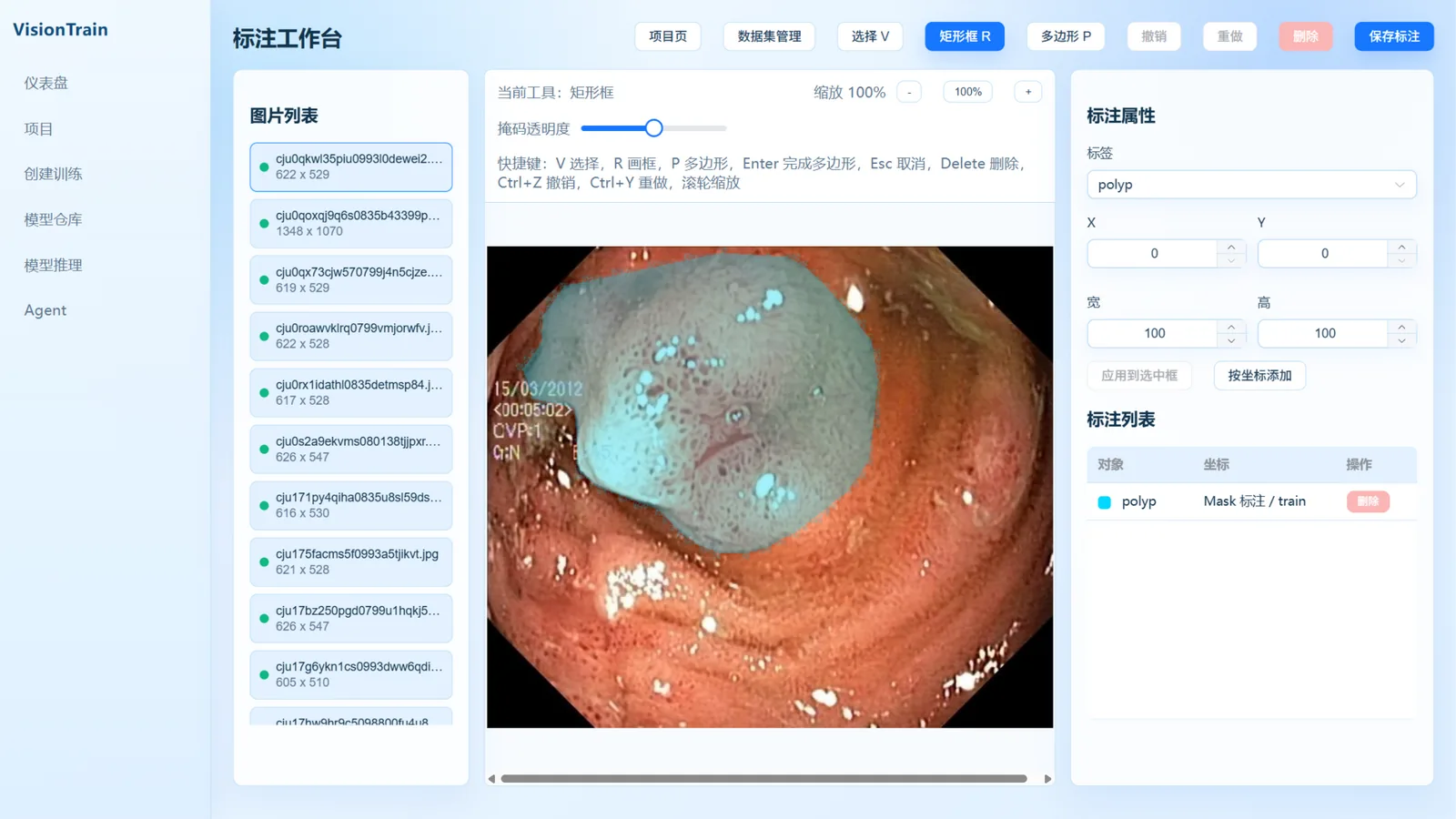
Task: Click the 100% zoom reset button
Action: 968,92
